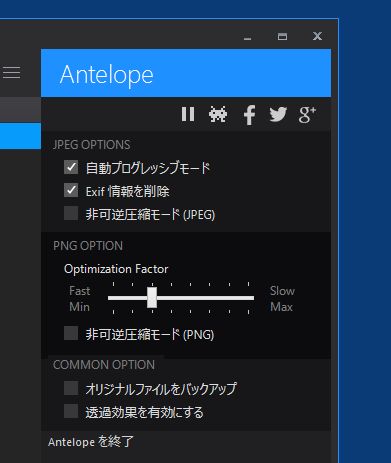Uncheck Exif 情報を削除 checkbox
This screenshot has height=463, width=391.
tap(71, 190)
